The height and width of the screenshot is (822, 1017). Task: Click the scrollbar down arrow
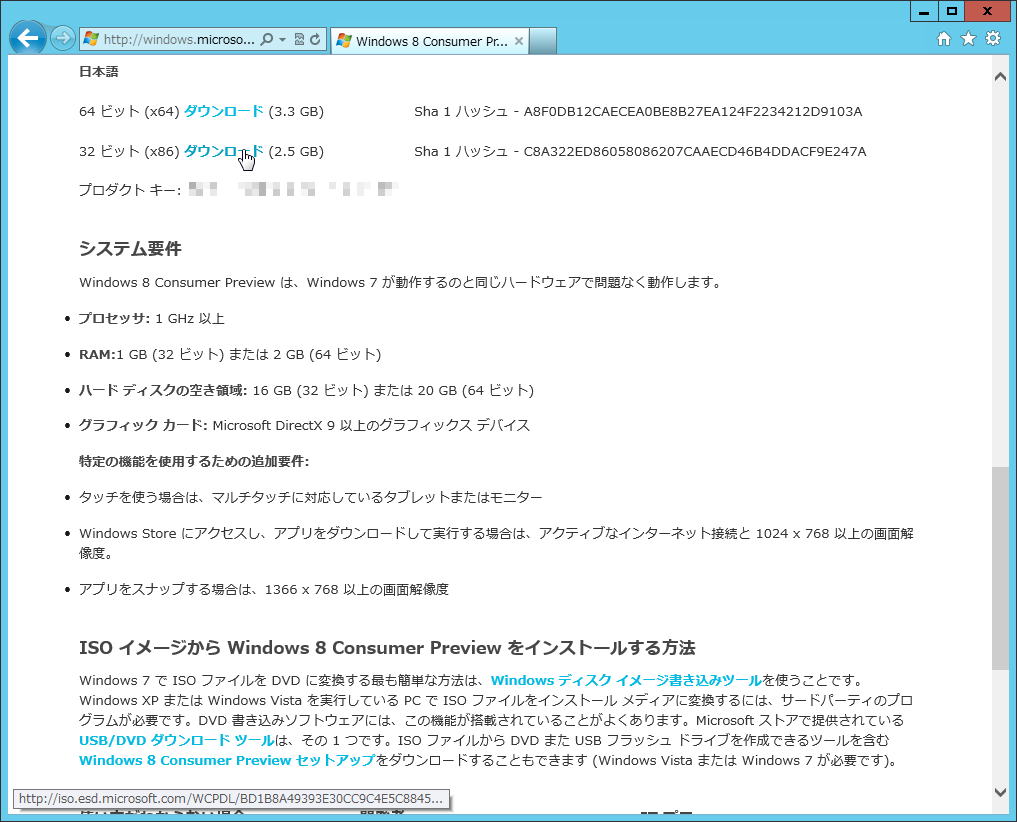(1000, 792)
